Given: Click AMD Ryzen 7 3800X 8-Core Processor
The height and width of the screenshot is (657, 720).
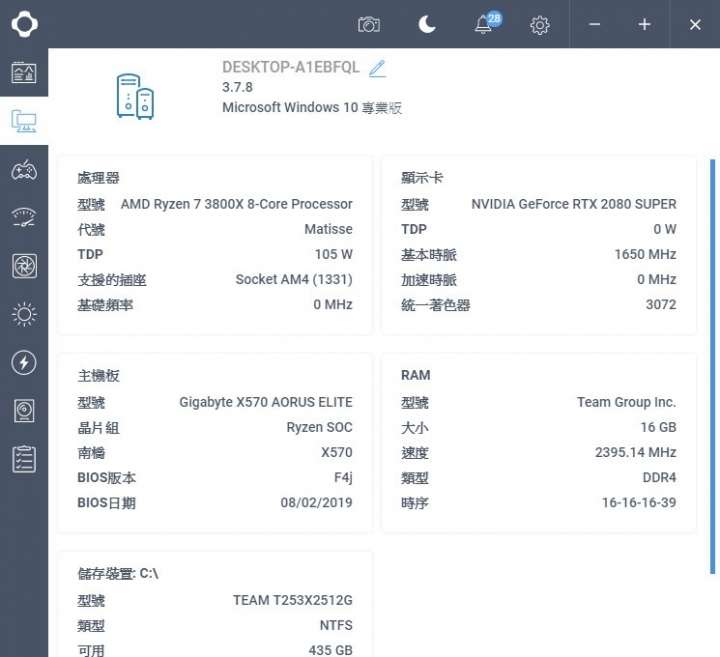Looking at the screenshot, I should click(x=236, y=204).
